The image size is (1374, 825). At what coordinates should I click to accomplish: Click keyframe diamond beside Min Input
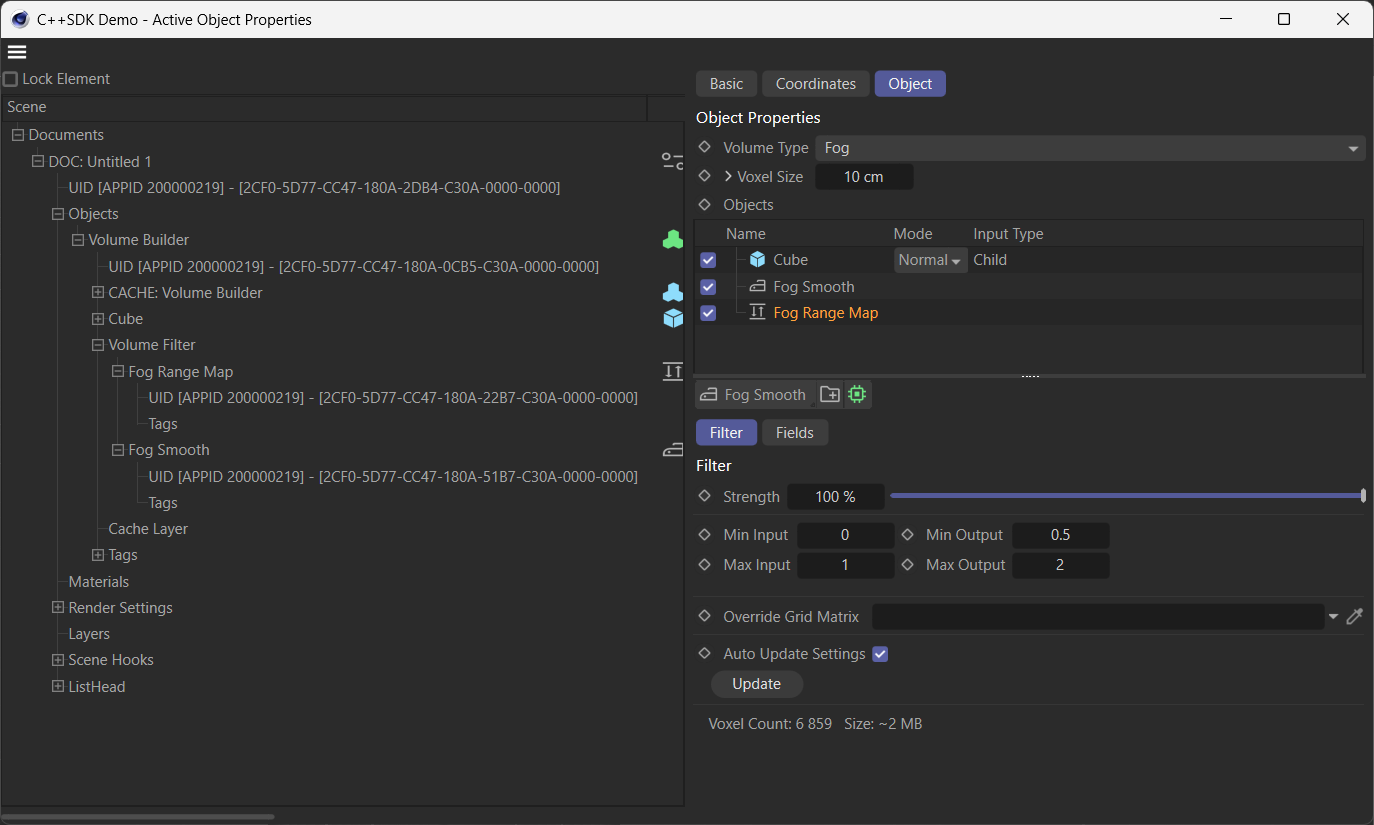704,535
